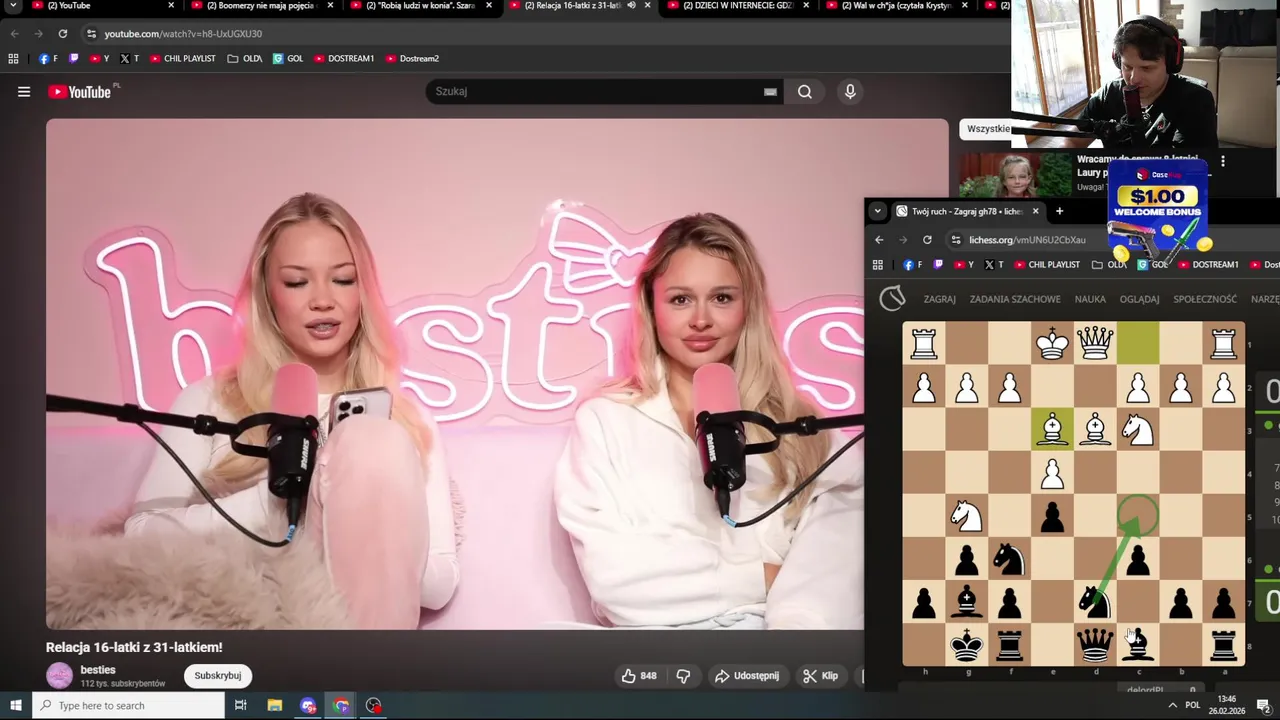Screen dimensions: 1280x720
Task: Reload the YouTube page
Action: pyautogui.click(x=62, y=34)
